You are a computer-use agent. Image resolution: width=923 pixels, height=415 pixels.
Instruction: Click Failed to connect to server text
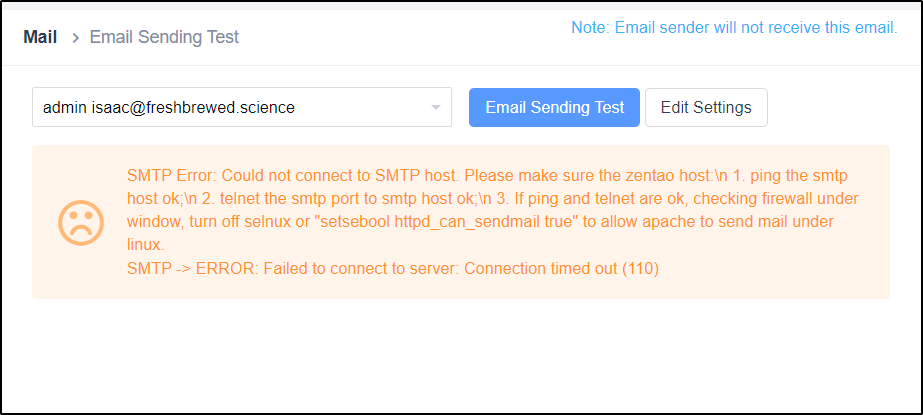361,268
